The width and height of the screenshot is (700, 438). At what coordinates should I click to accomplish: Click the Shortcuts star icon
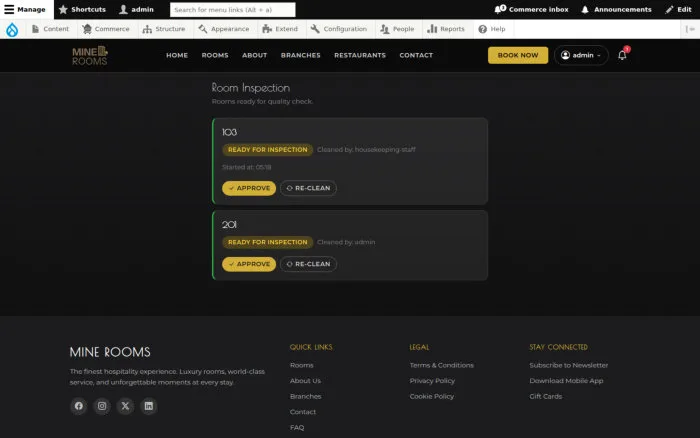[x=63, y=9]
